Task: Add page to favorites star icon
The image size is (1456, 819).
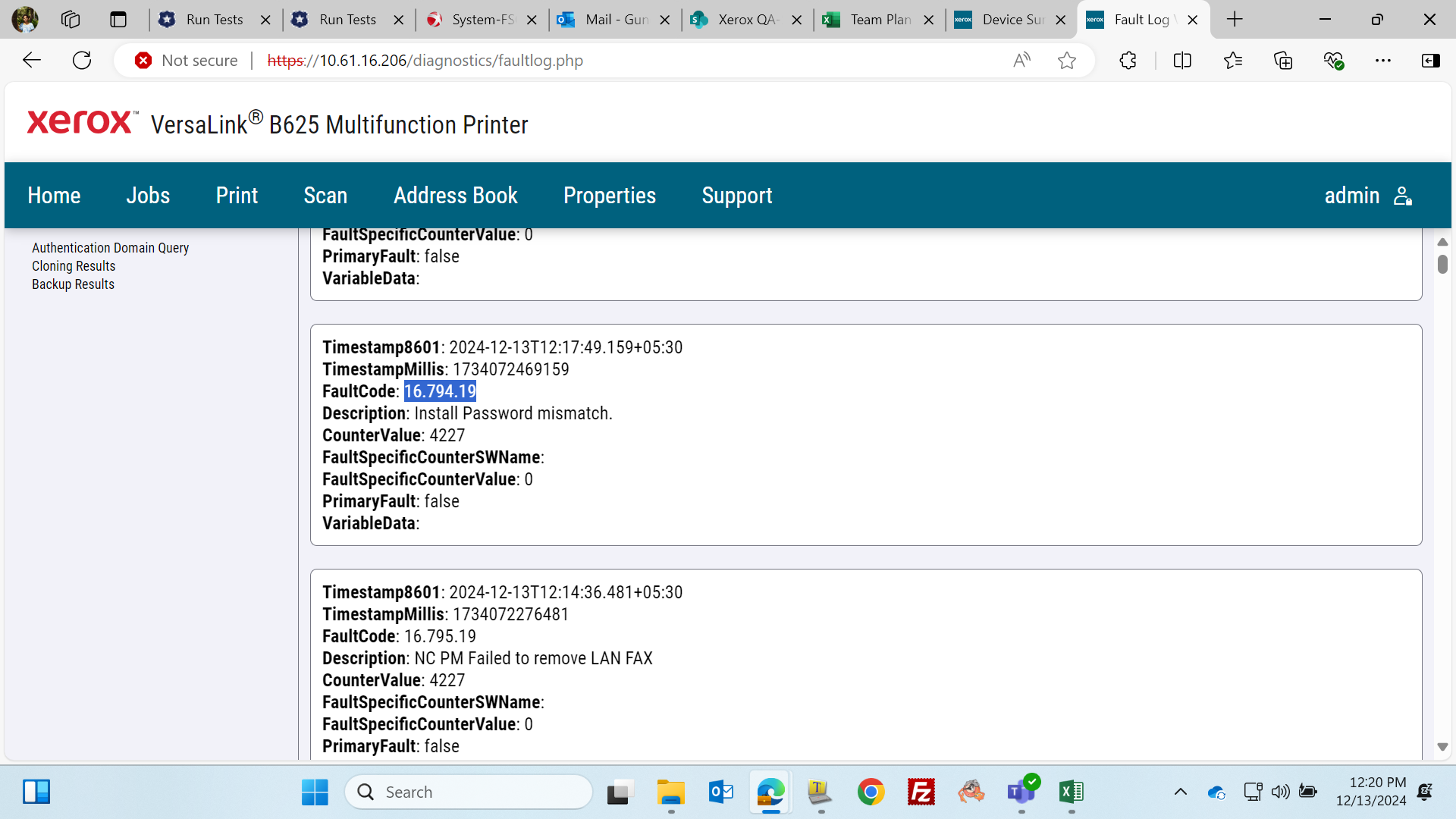Action: coord(1067,61)
